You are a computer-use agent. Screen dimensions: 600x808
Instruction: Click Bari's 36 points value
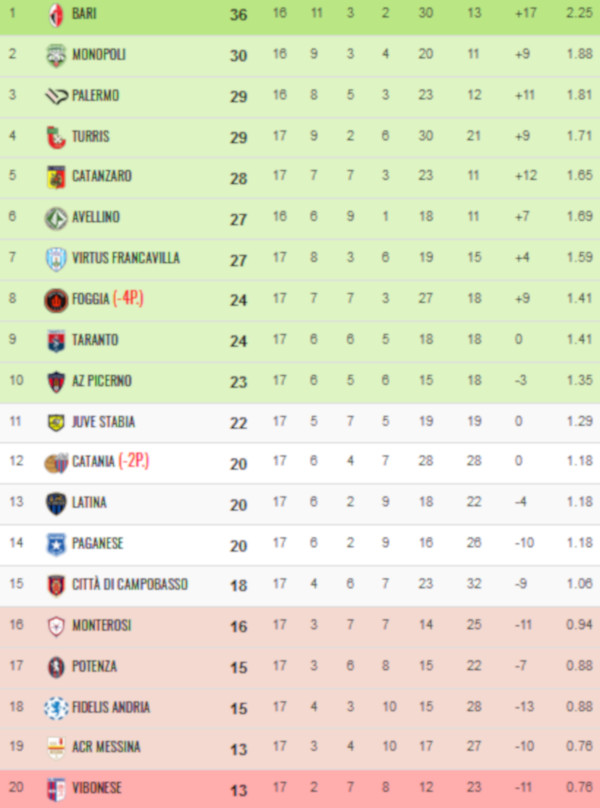[x=238, y=14]
